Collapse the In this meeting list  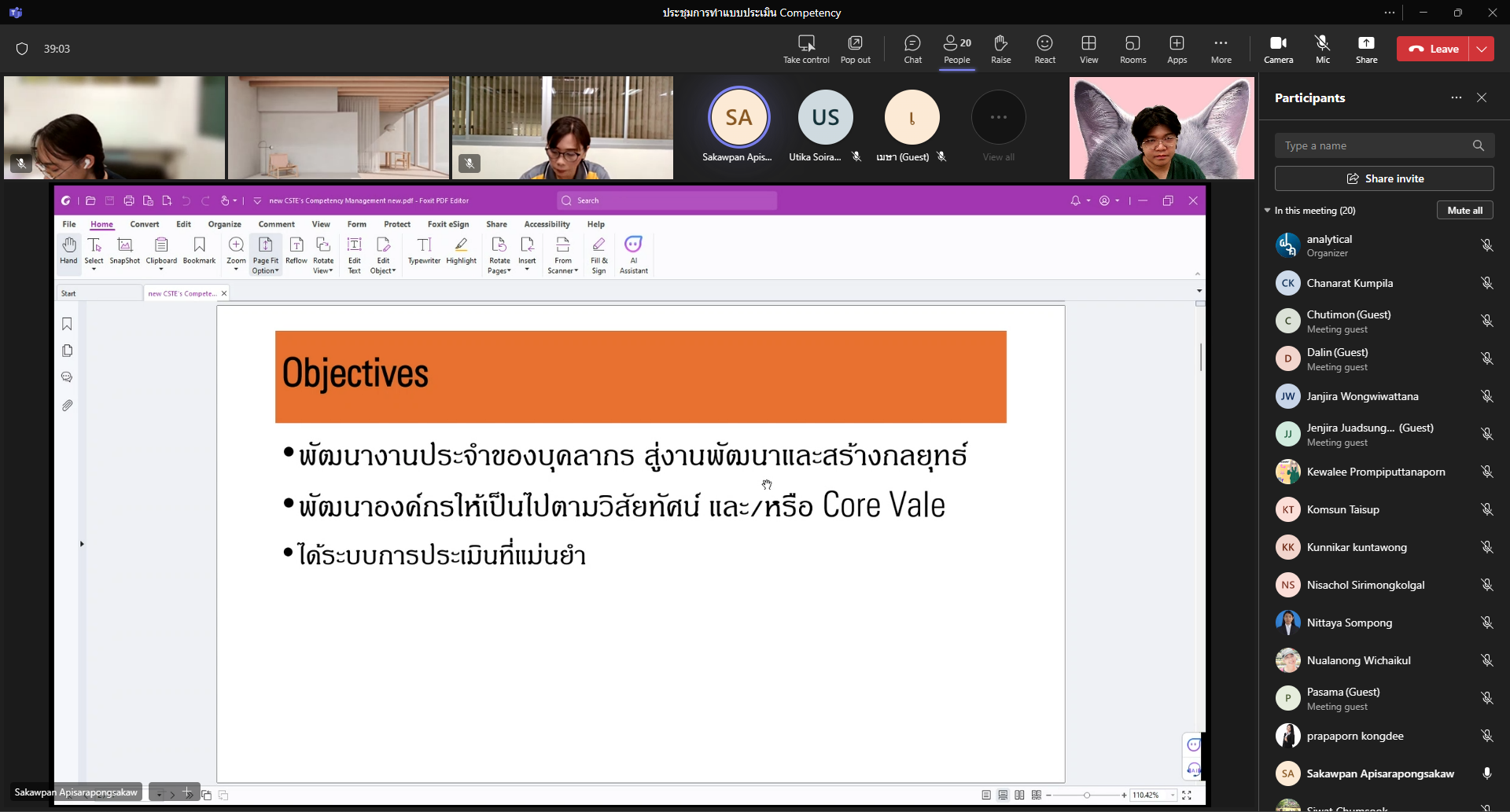pyautogui.click(x=1268, y=211)
